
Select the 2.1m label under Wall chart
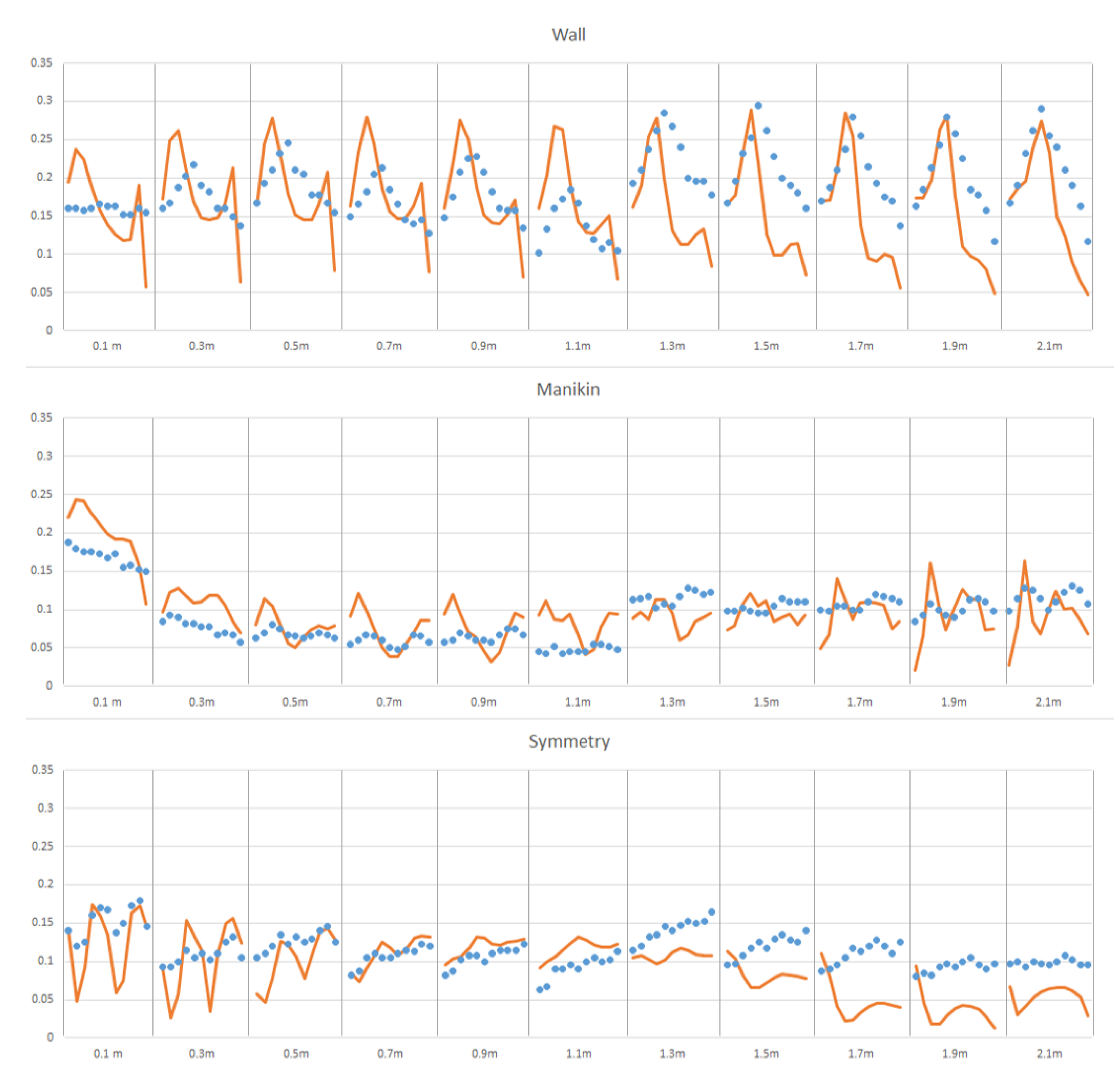coord(1049,346)
